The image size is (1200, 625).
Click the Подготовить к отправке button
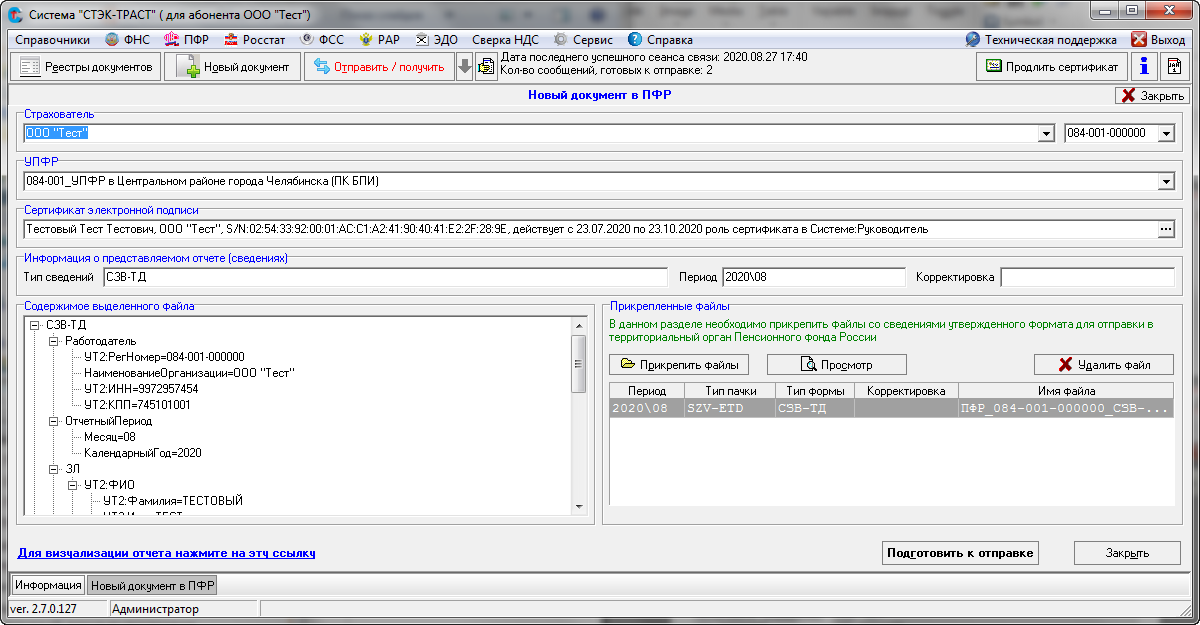(x=961, y=553)
